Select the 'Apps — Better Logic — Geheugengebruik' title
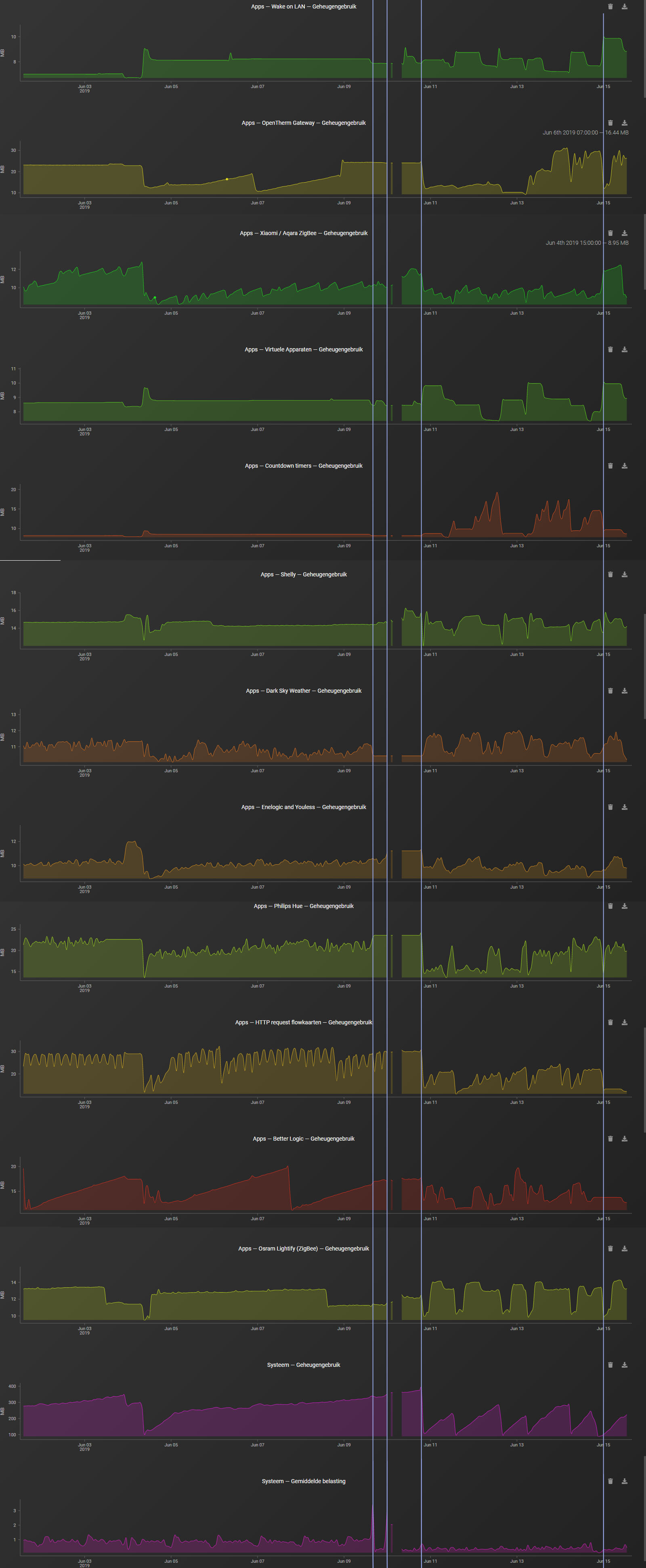The width and height of the screenshot is (646, 1568). coord(304,1138)
